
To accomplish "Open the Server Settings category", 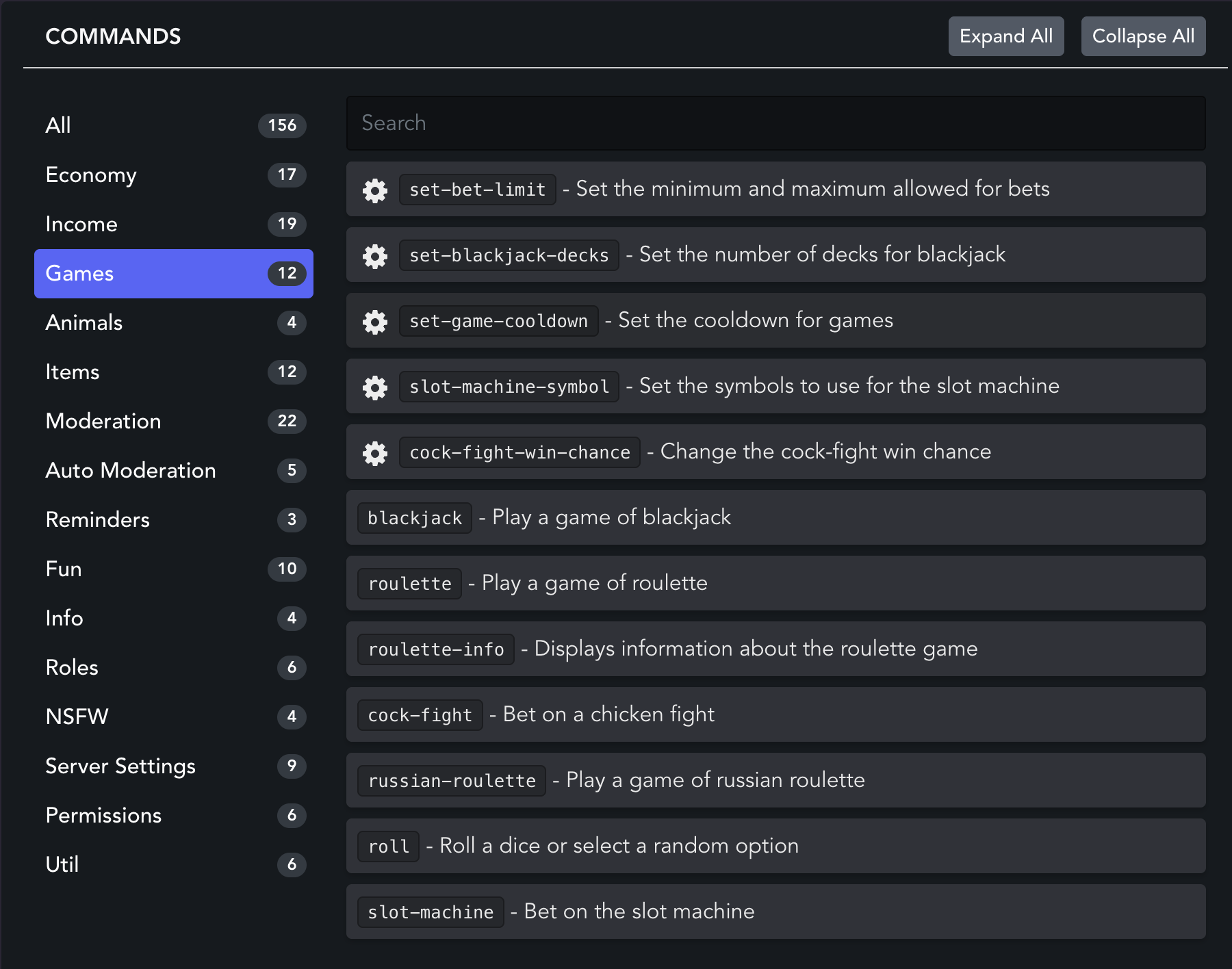I will (174, 766).
